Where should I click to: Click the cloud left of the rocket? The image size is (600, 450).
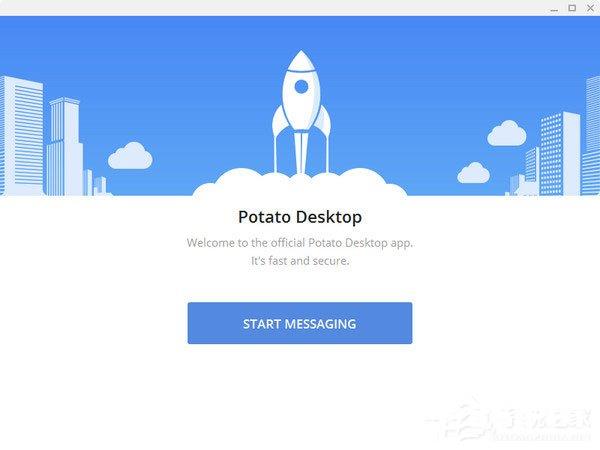pos(130,156)
